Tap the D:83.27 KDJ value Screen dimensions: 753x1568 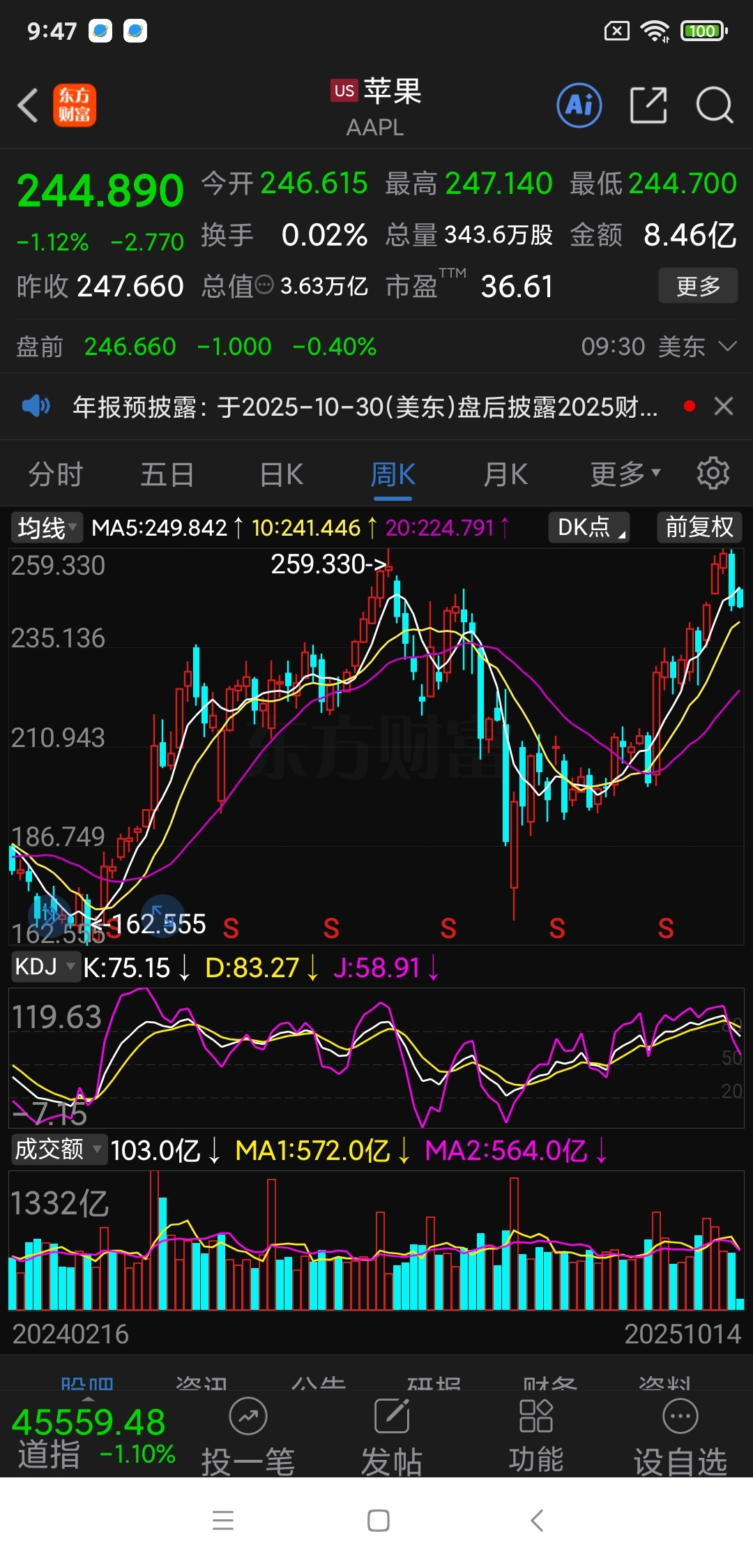[x=252, y=967]
